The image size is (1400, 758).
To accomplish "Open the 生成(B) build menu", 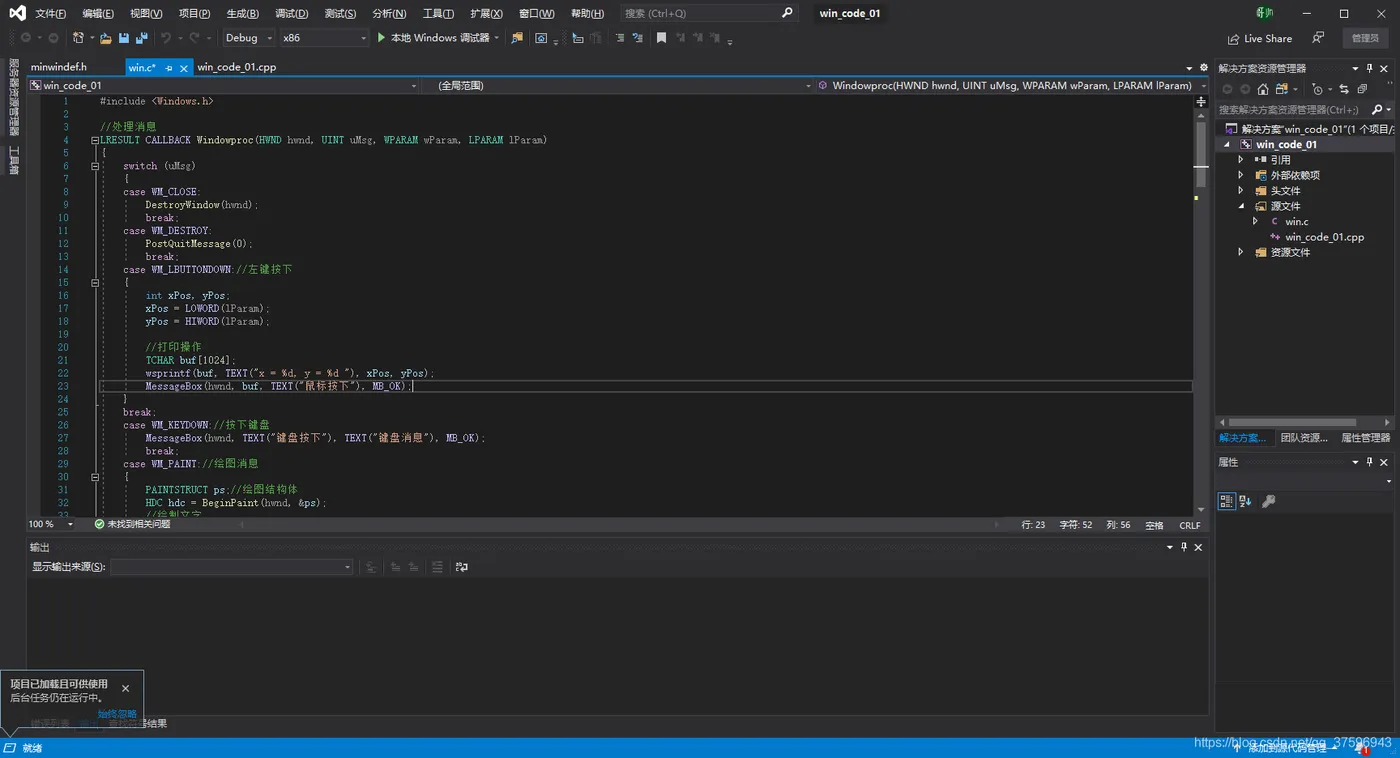I will (x=243, y=14).
